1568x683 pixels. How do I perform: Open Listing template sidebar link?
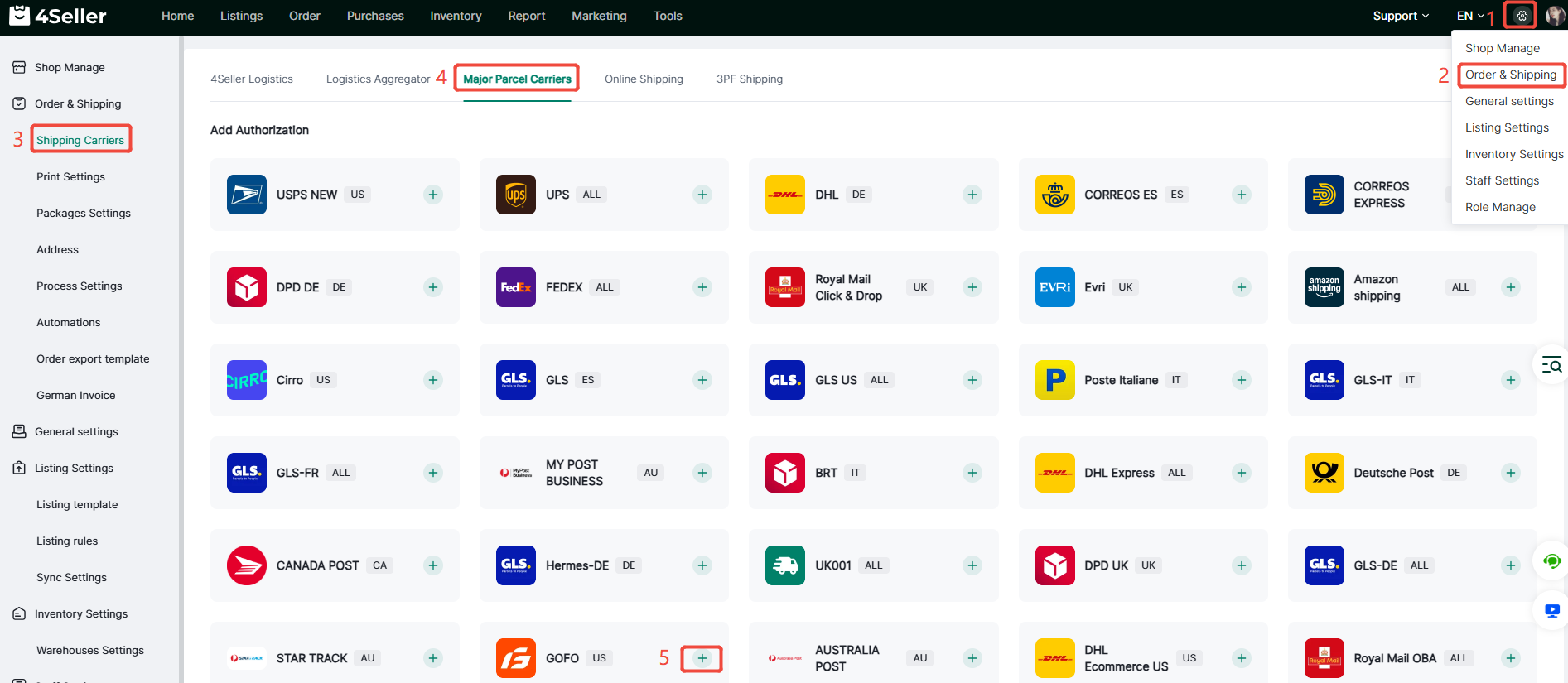[x=77, y=504]
